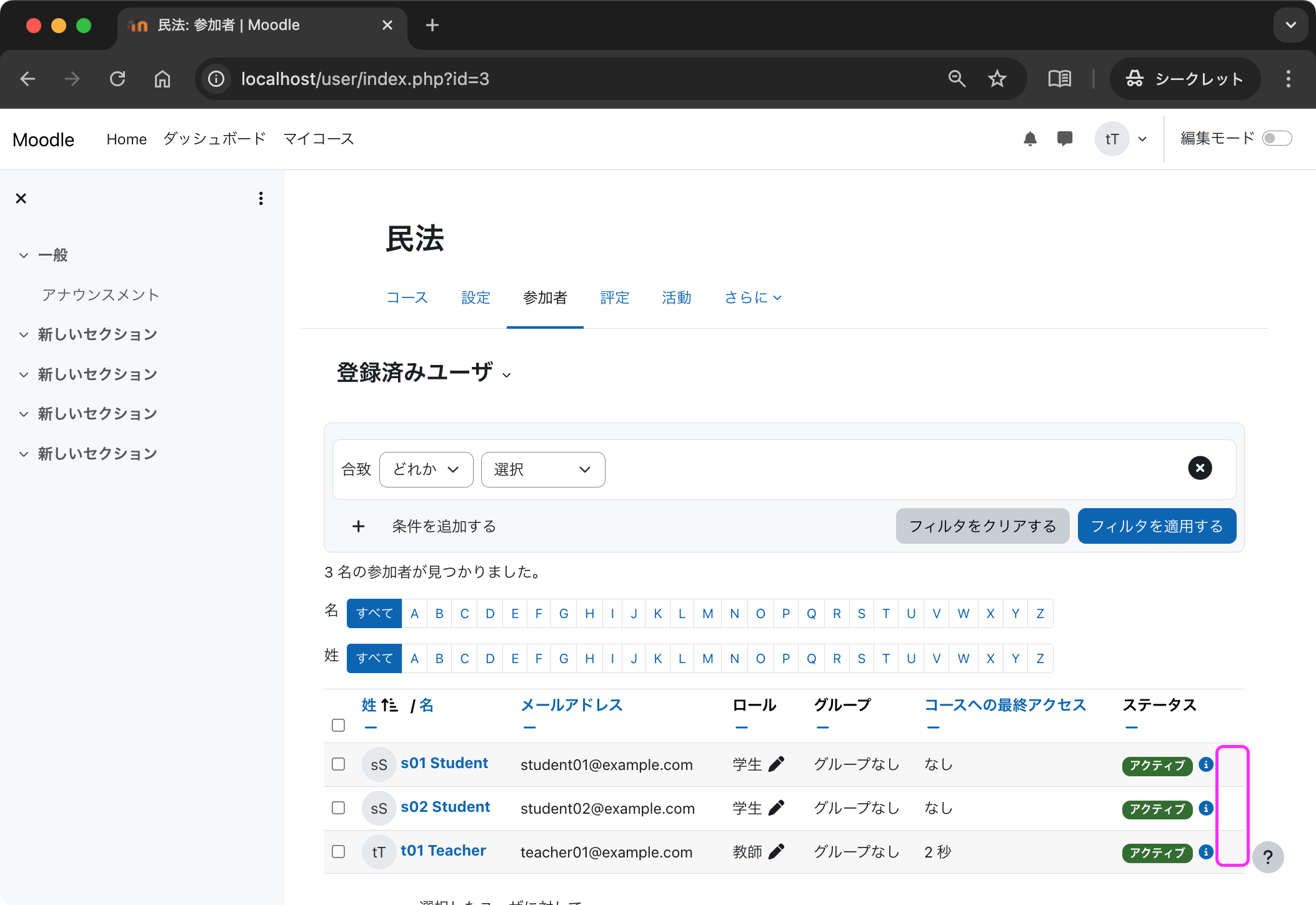
Task: Open the messaging chat icon
Action: (x=1065, y=139)
